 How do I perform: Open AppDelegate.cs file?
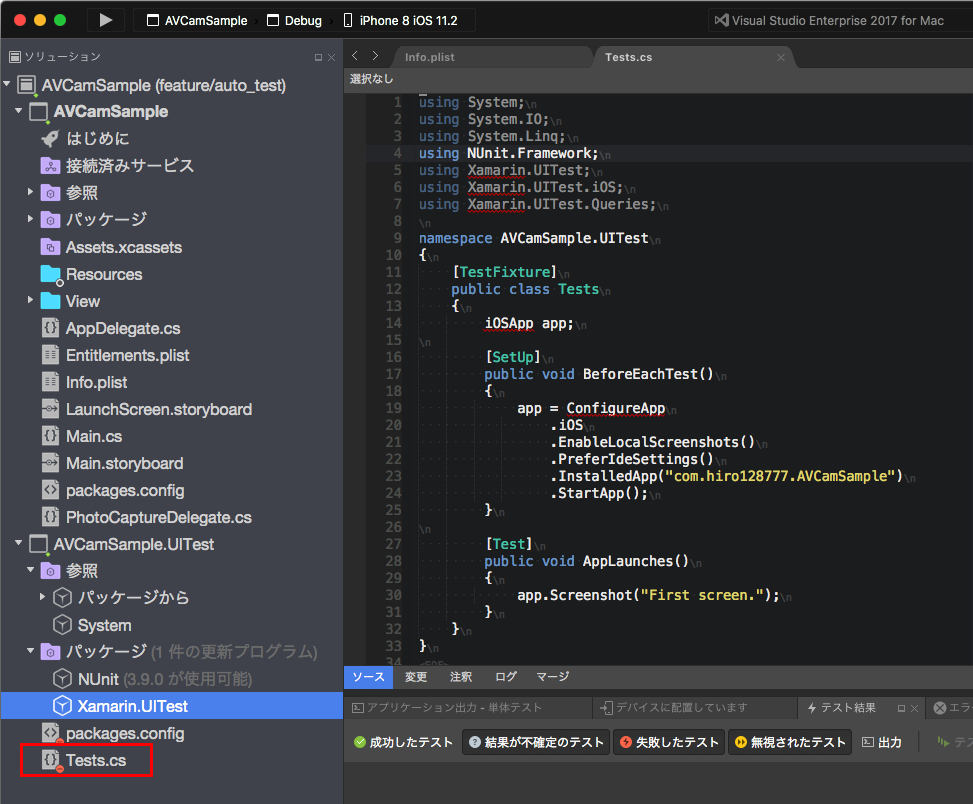(x=110, y=328)
